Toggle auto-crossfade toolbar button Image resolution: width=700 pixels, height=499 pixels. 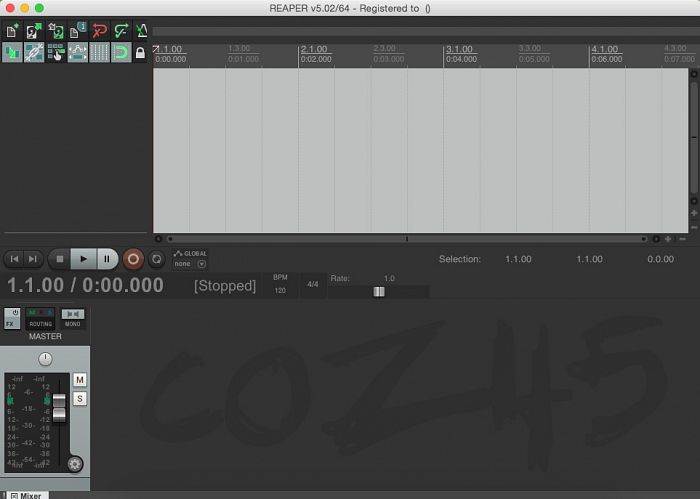point(12,53)
